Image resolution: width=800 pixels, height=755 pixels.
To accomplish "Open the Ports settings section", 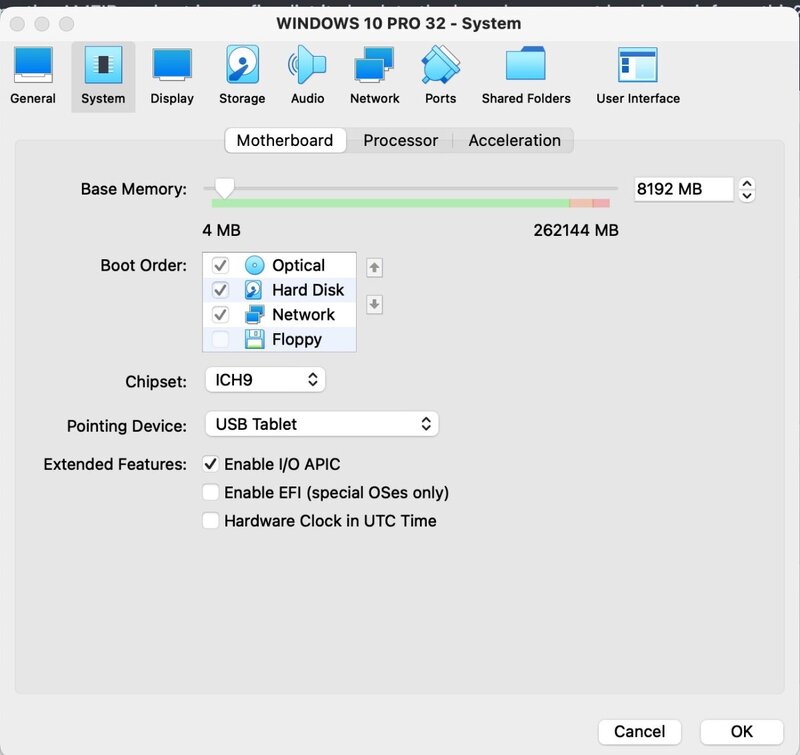I will coord(440,76).
